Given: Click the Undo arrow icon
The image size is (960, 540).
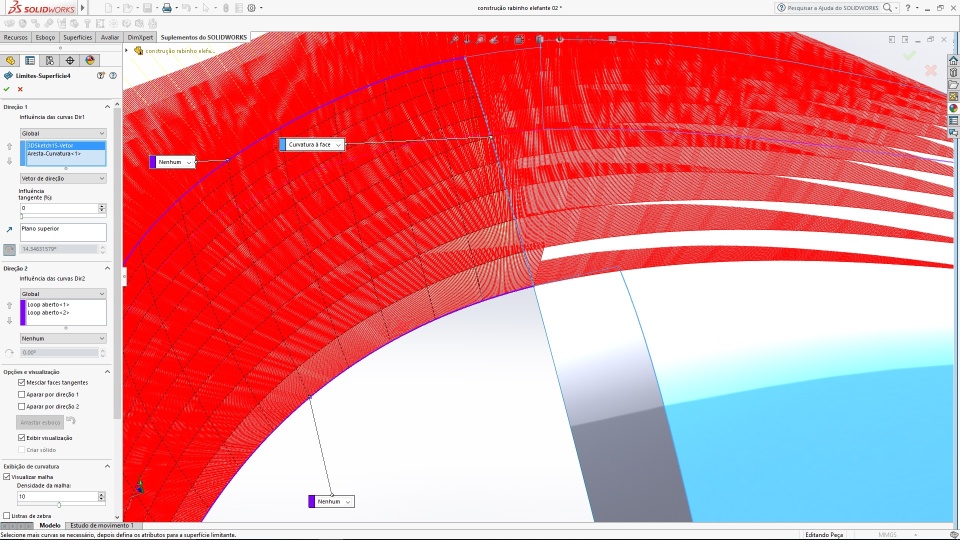Looking at the screenshot, I should coord(186,8).
